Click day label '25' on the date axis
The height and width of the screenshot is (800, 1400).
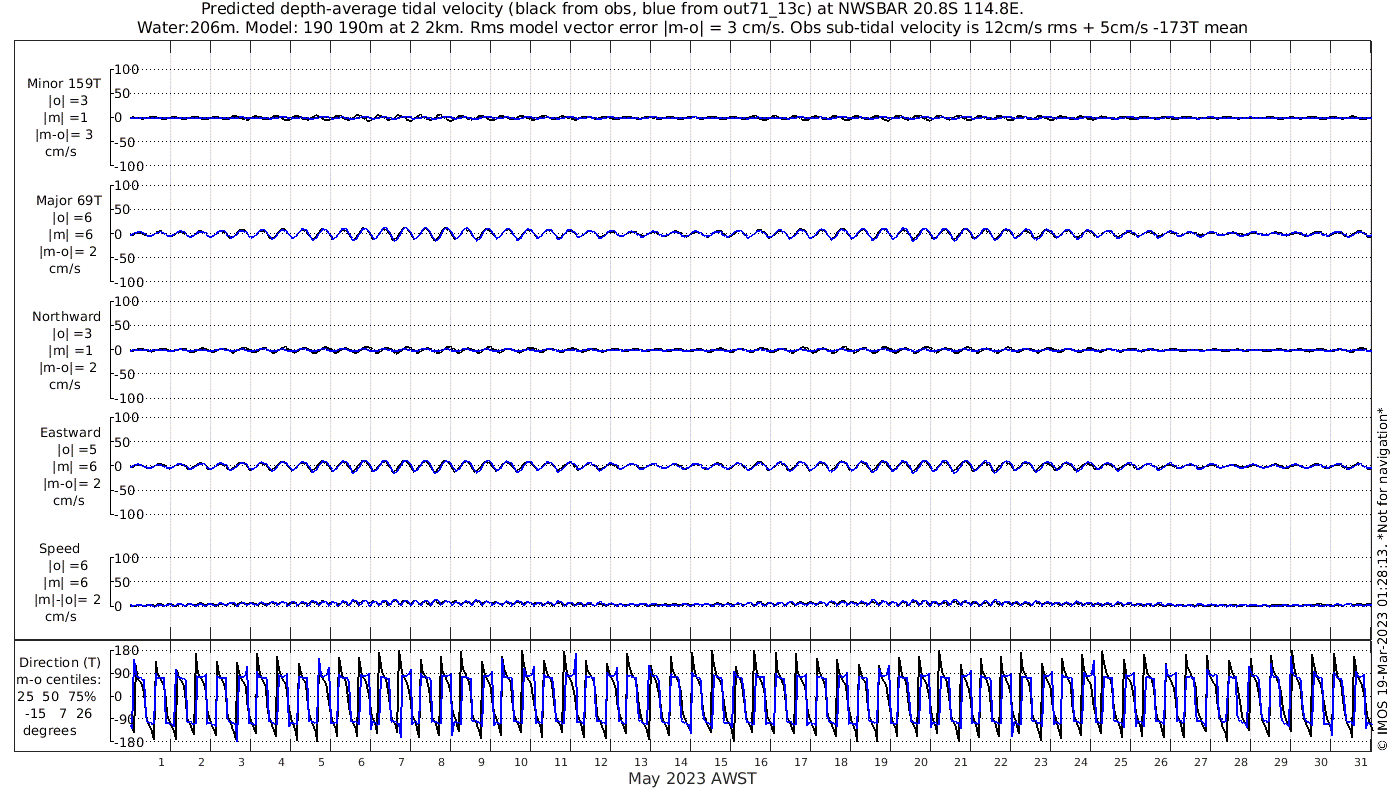1121,762
